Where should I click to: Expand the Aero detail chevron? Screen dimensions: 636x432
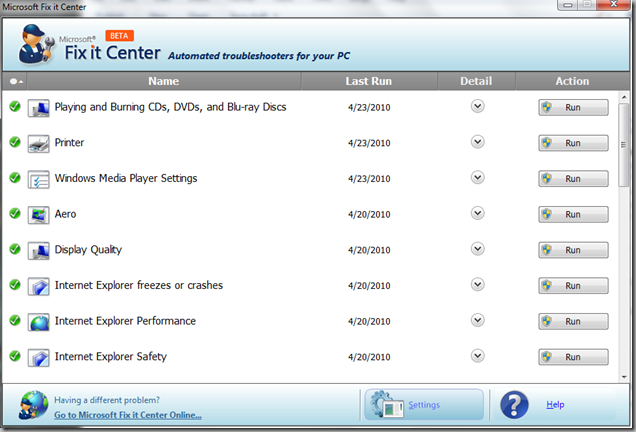(478, 213)
